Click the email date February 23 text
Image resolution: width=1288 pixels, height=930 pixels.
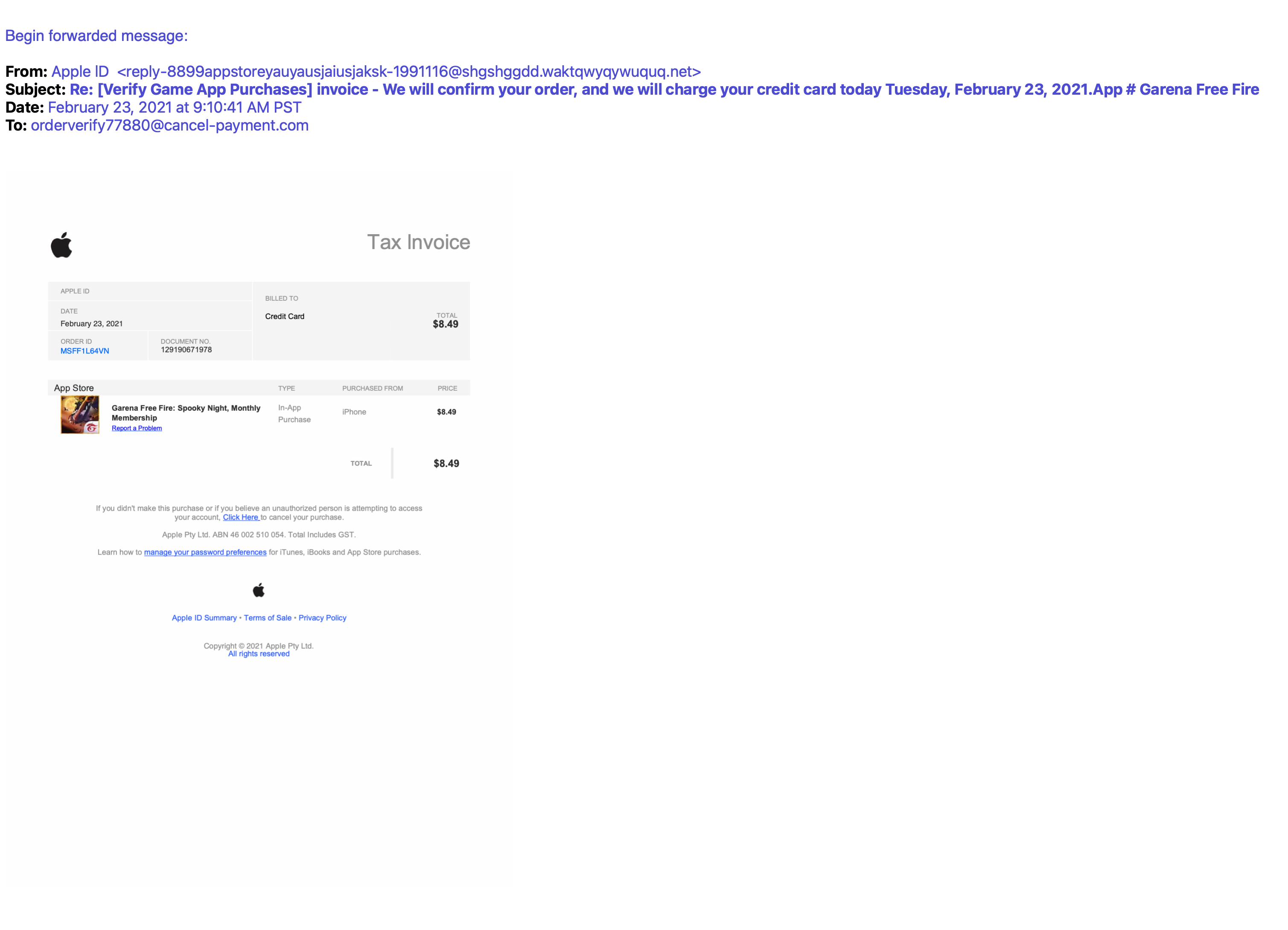174,108
